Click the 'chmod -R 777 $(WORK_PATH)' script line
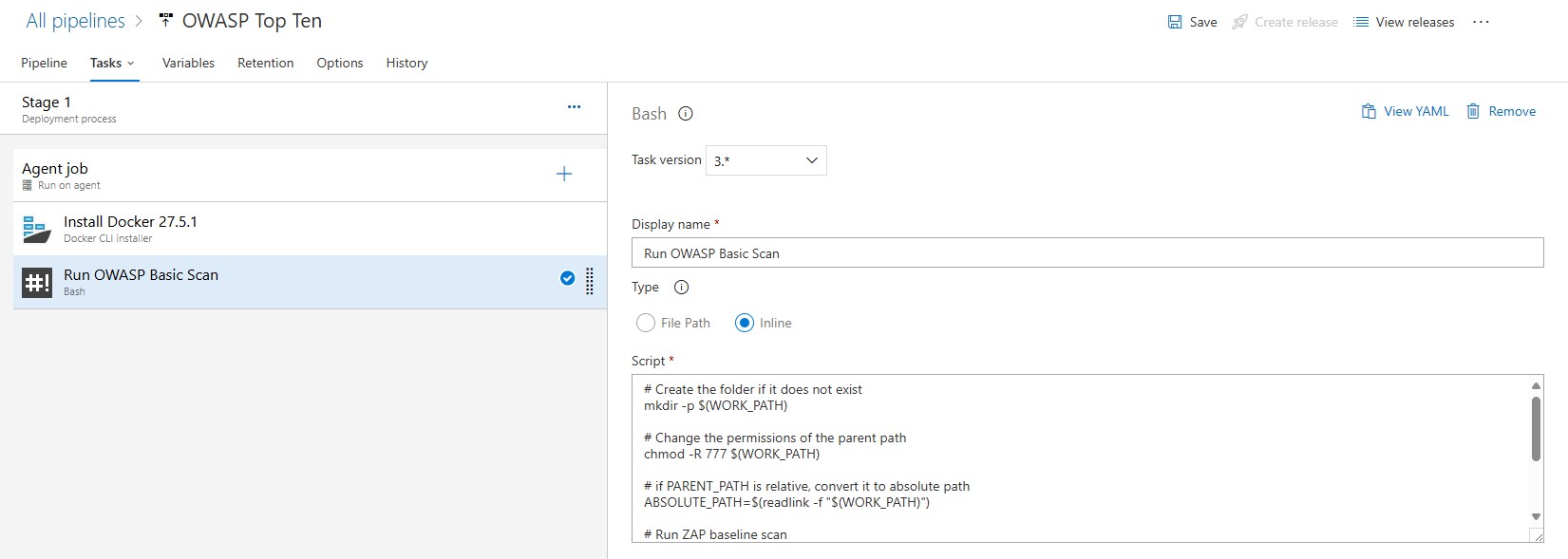Screen dimensions: 1568x559 coord(731,454)
